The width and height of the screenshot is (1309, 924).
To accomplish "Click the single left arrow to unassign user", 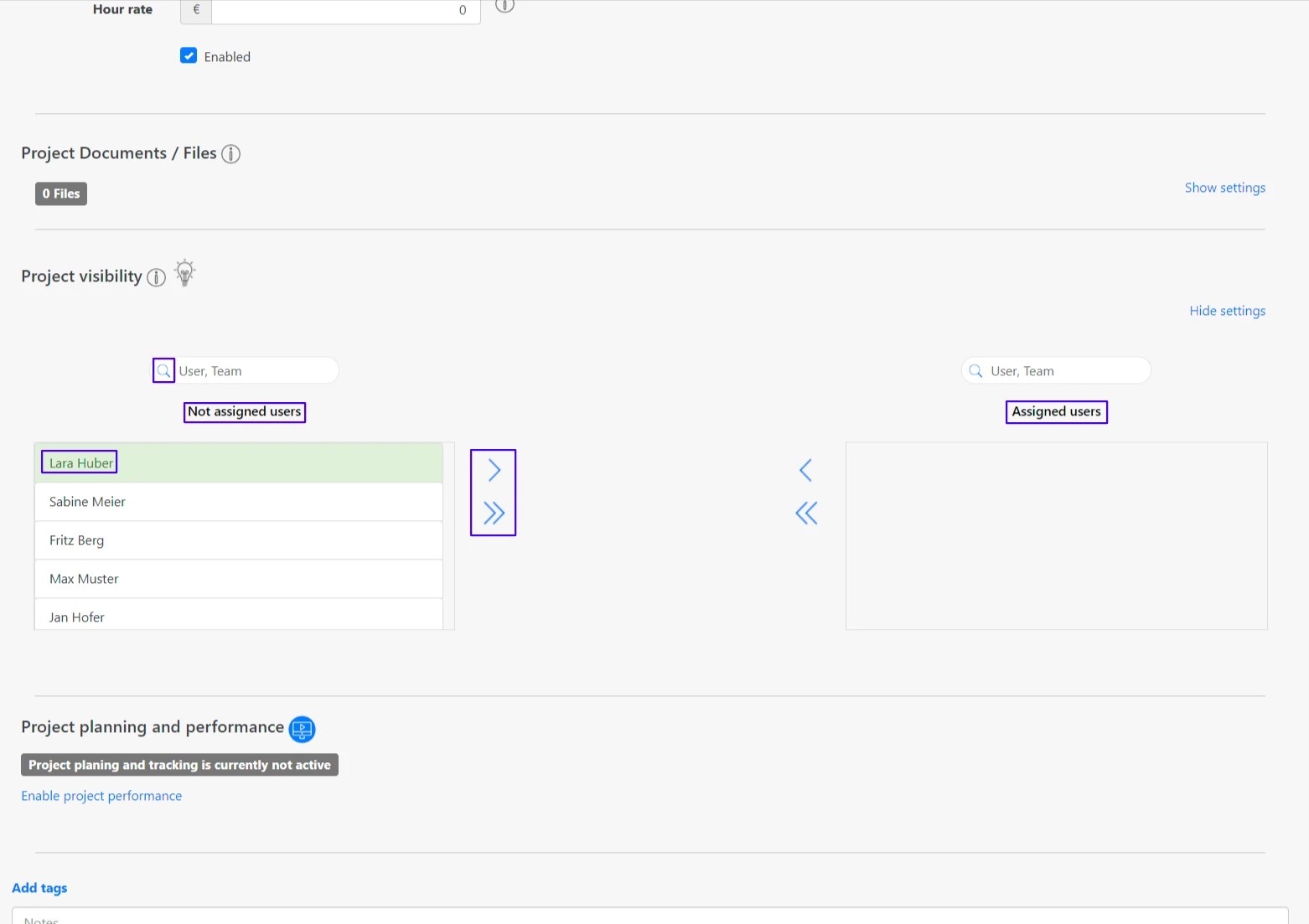I will click(805, 471).
